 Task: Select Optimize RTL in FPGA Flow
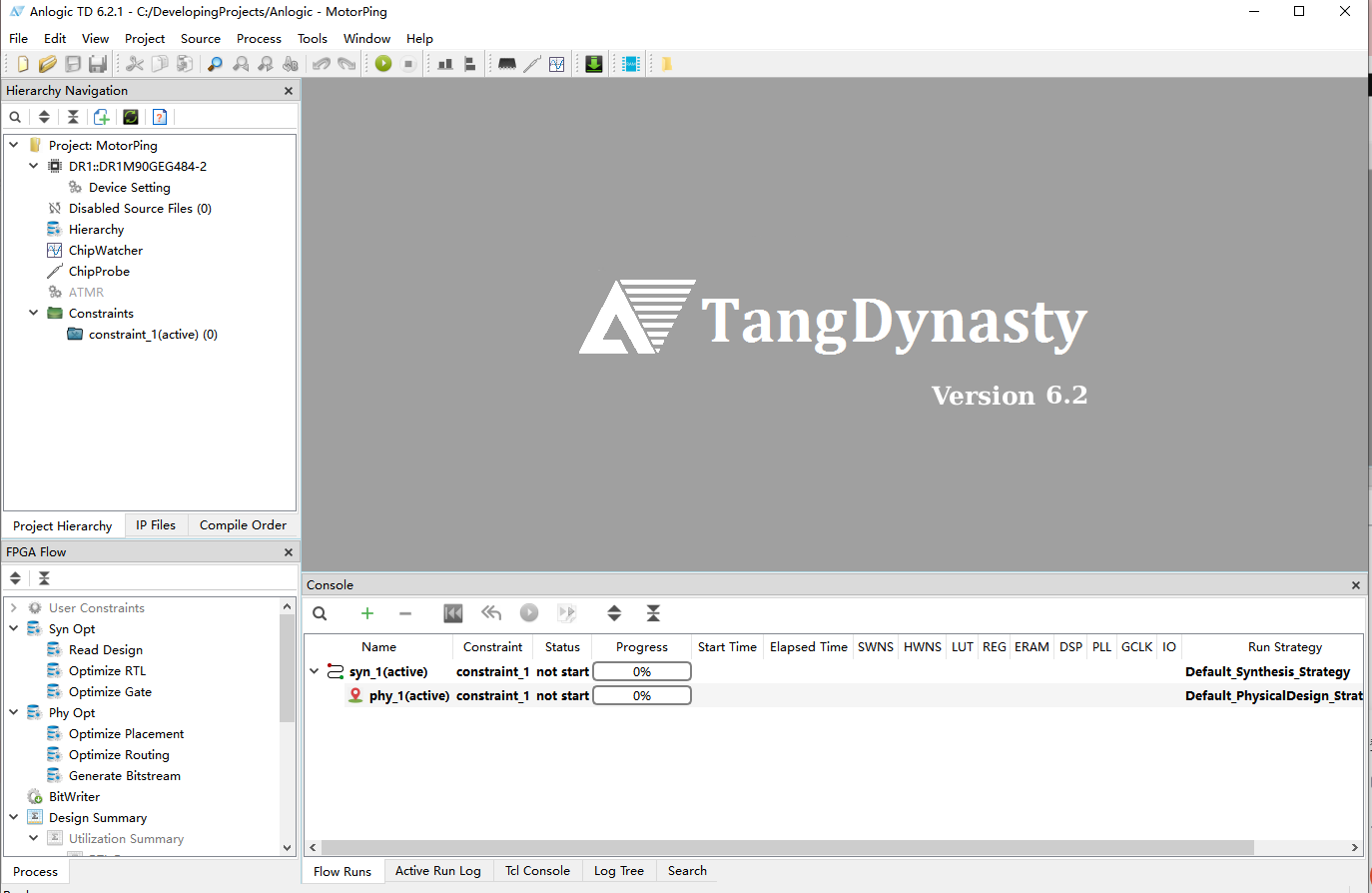tap(108, 670)
